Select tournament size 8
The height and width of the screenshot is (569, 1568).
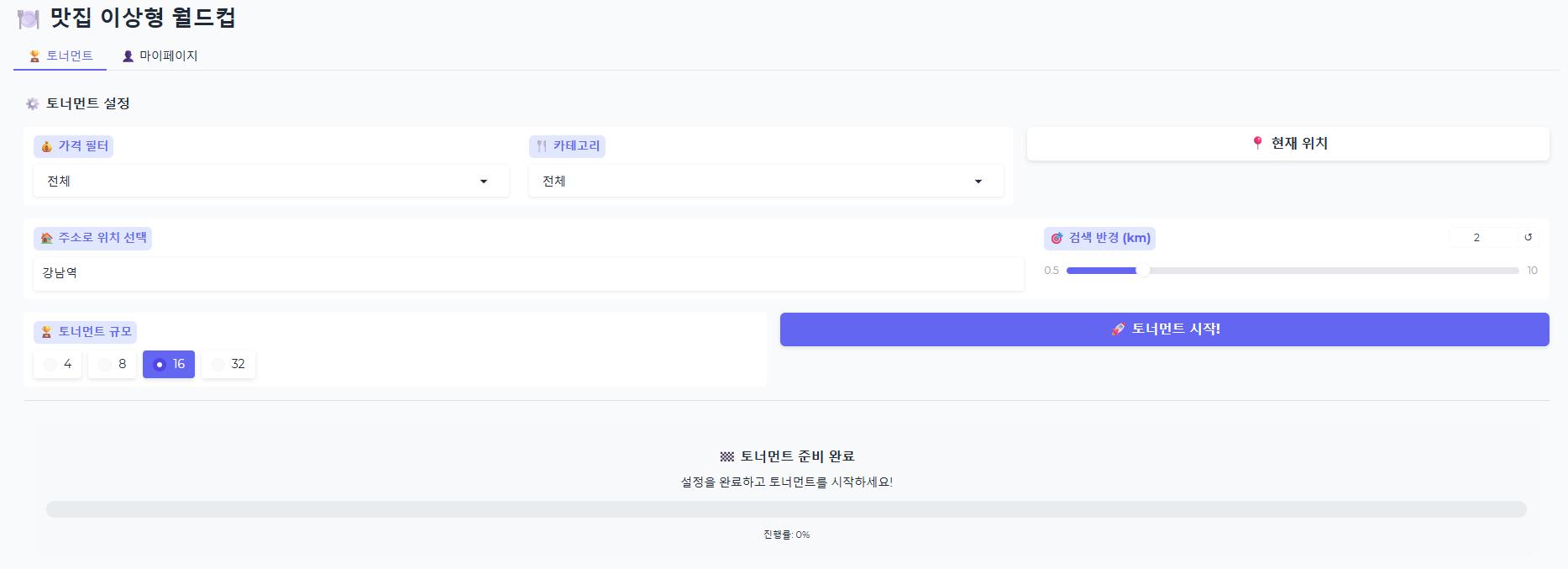tap(113, 365)
